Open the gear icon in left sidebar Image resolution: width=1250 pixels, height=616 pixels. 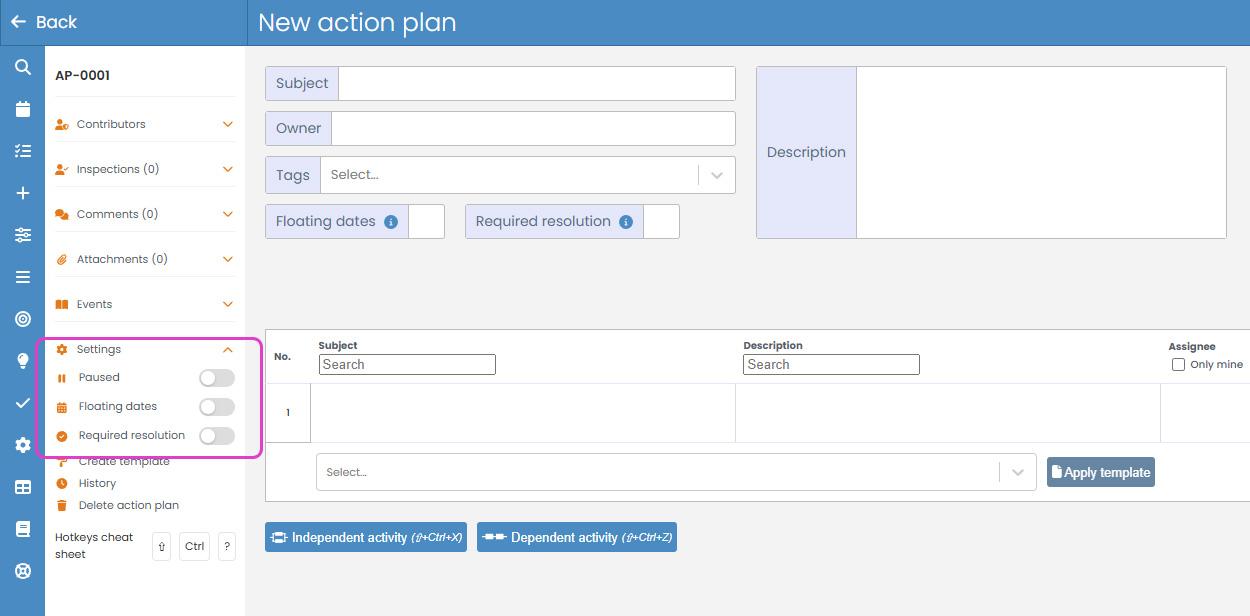point(22,445)
